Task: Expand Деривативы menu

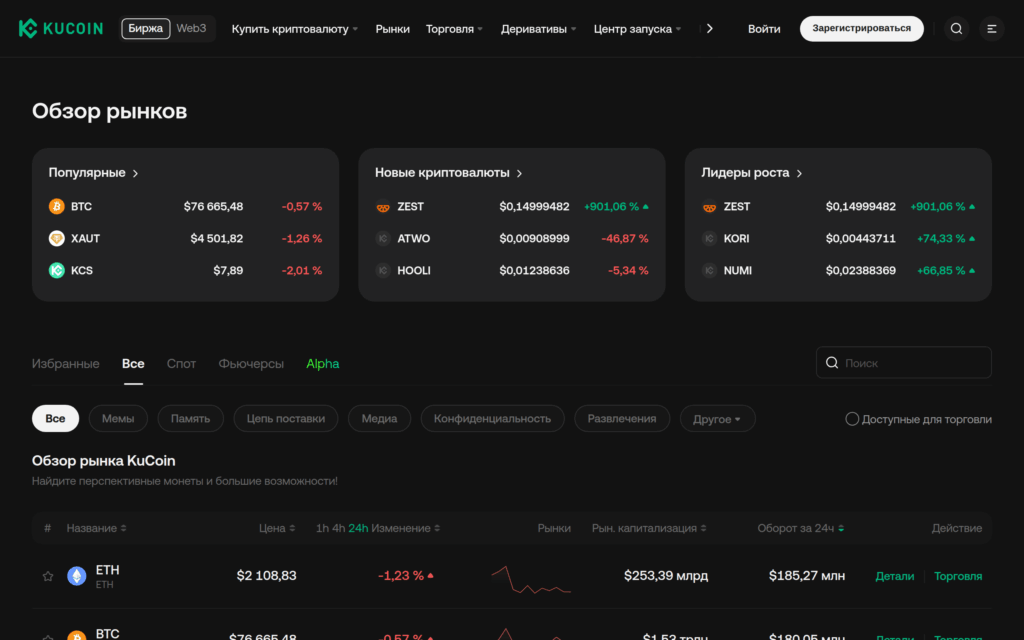Action: point(539,29)
